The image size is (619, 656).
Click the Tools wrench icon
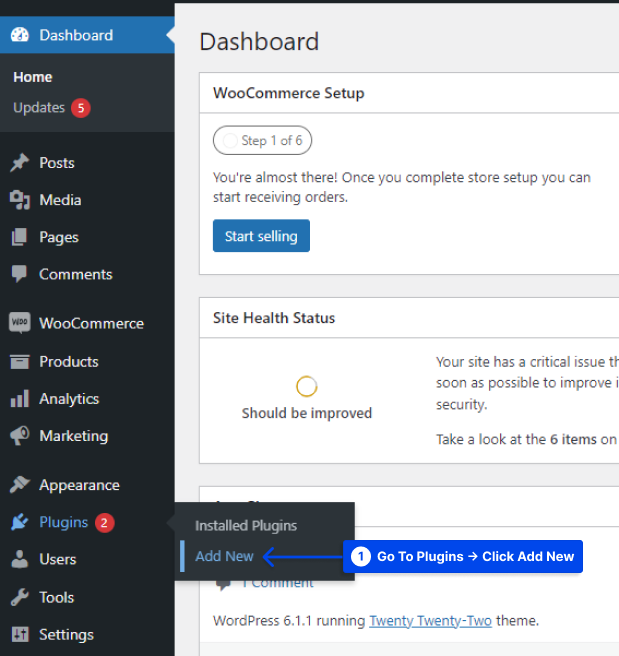tap(20, 597)
